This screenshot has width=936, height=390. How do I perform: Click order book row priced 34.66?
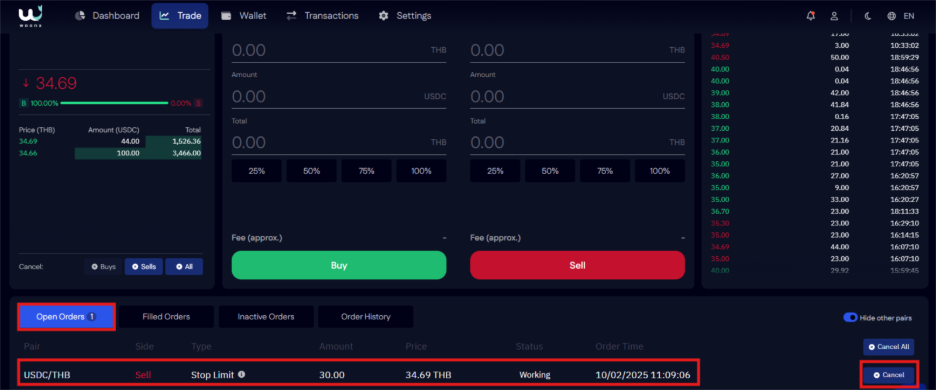[110, 153]
